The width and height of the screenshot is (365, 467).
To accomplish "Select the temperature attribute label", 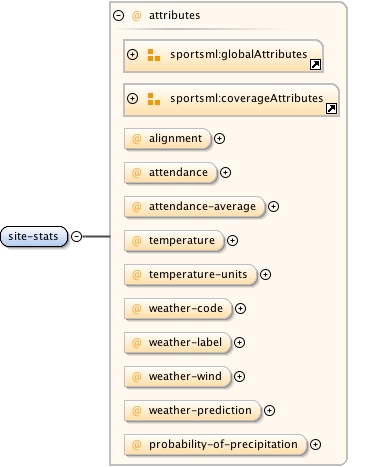I will [x=182, y=240].
